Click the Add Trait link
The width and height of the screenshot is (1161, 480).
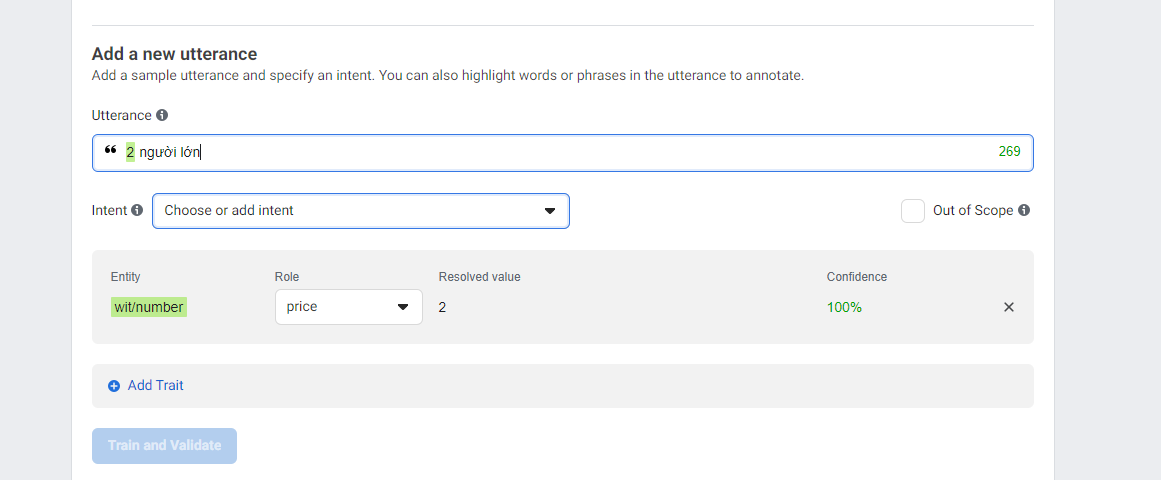(155, 386)
